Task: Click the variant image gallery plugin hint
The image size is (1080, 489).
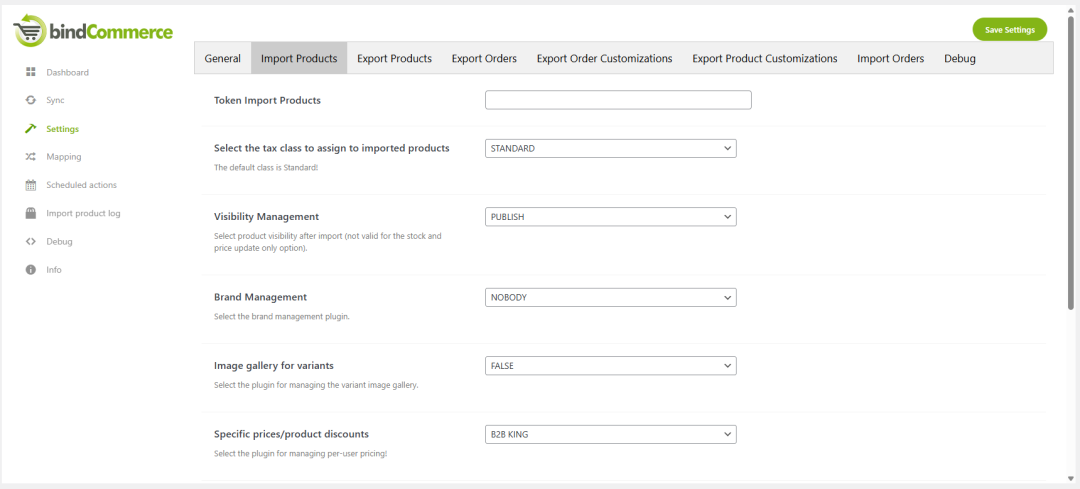Action: pyautogui.click(x=316, y=385)
